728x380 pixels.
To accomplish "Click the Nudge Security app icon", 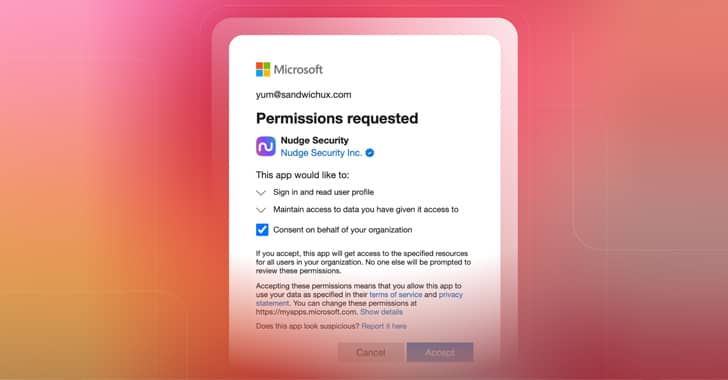I will (x=266, y=146).
